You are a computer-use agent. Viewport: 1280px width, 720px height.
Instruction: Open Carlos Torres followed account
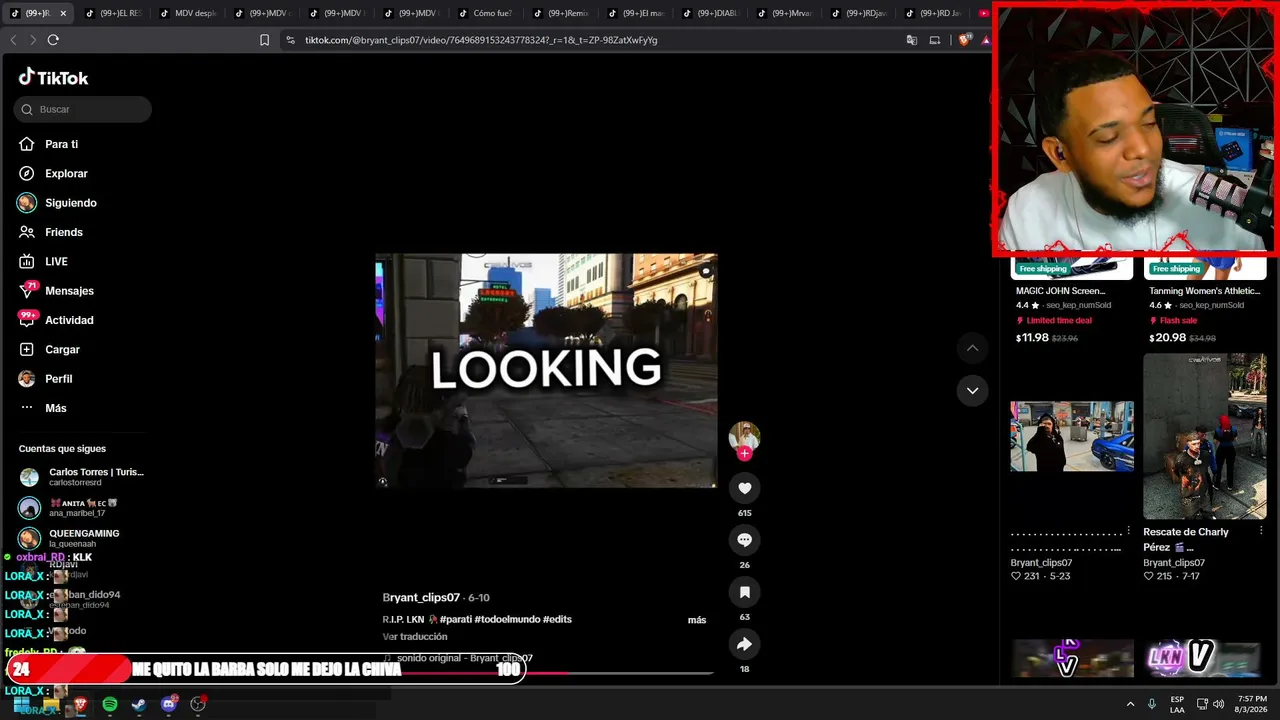coord(82,477)
